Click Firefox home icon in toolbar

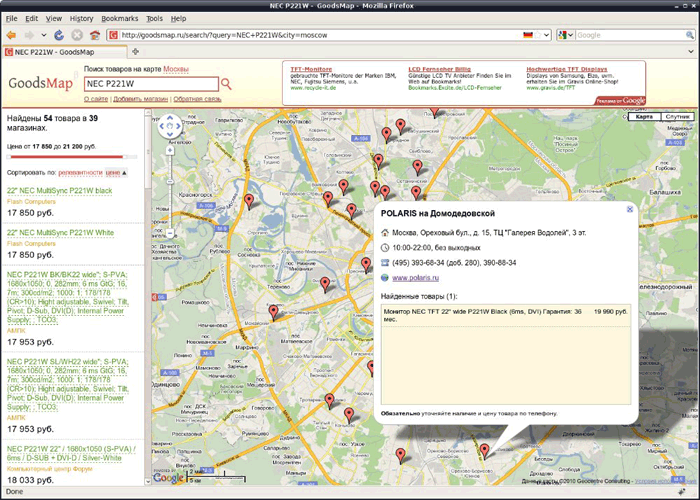coord(94,35)
